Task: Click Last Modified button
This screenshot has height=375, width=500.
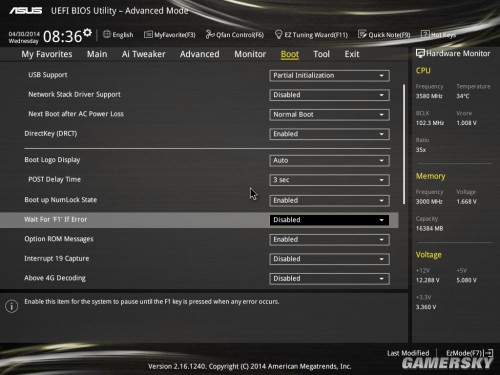Action: pyautogui.click(x=408, y=353)
